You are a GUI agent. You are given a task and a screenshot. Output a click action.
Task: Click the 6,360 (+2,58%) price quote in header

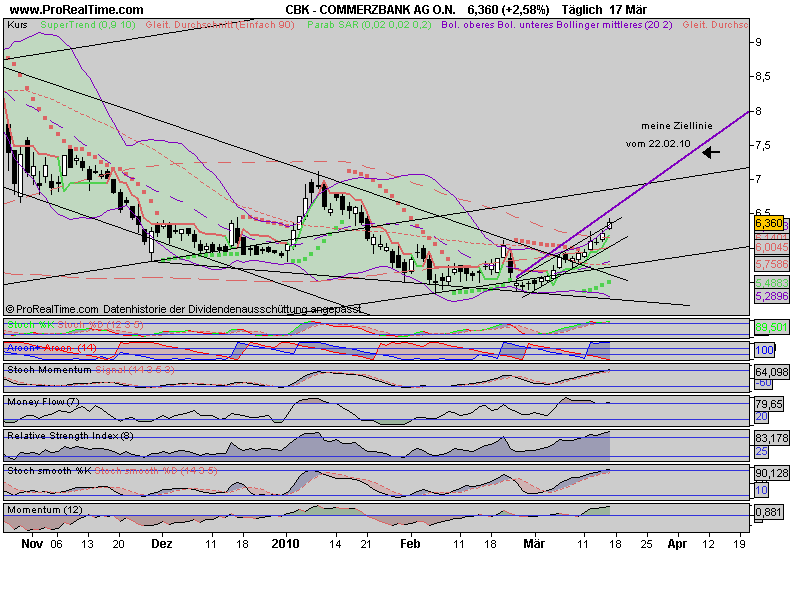click(x=508, y=10)
